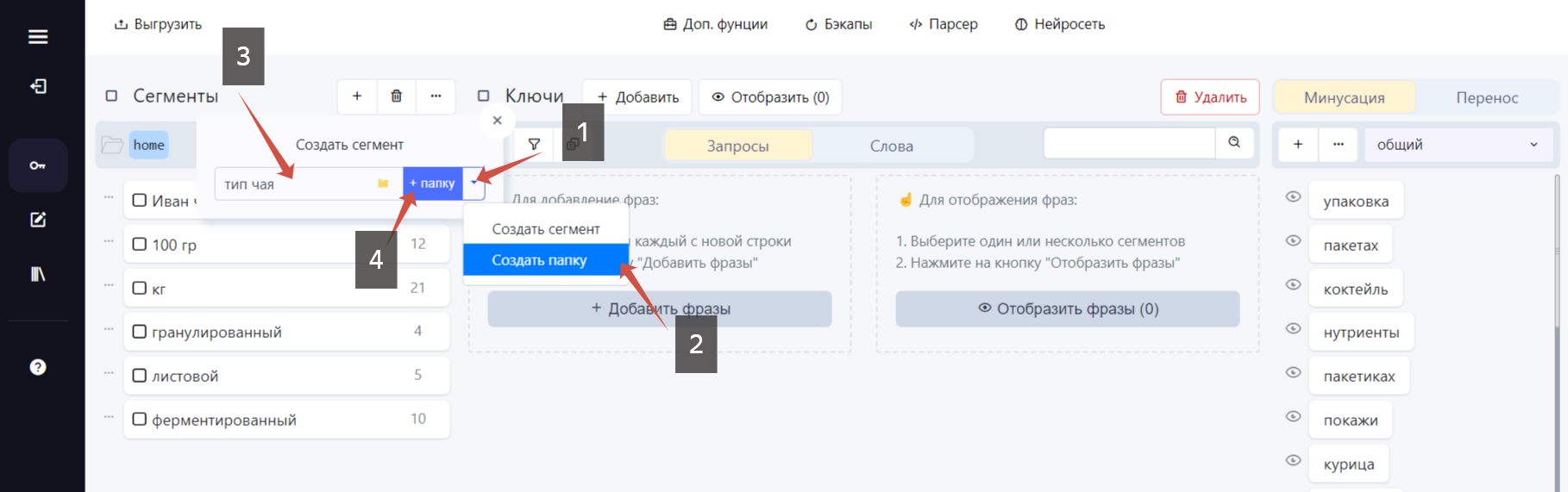Click the trash icon in Сегменты header

point(397,97)
